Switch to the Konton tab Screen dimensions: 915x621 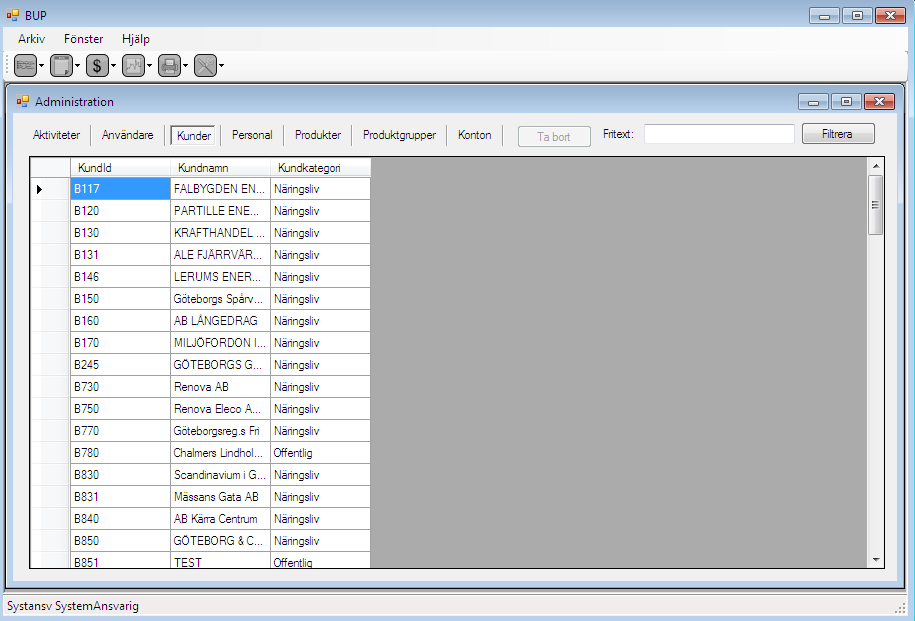(x=474, y=135)
